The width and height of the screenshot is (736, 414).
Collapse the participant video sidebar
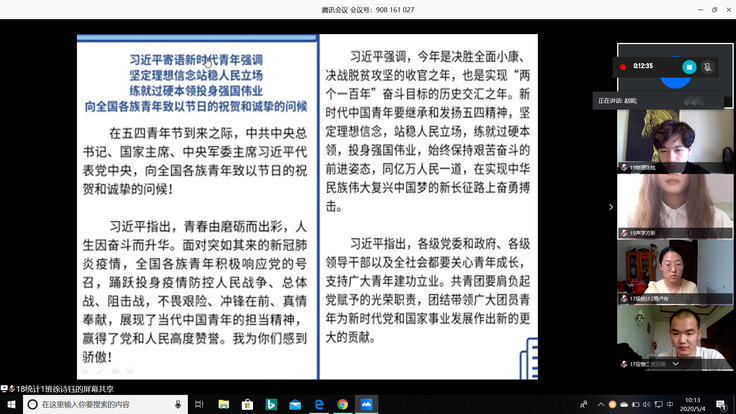(x=611, y=207)
